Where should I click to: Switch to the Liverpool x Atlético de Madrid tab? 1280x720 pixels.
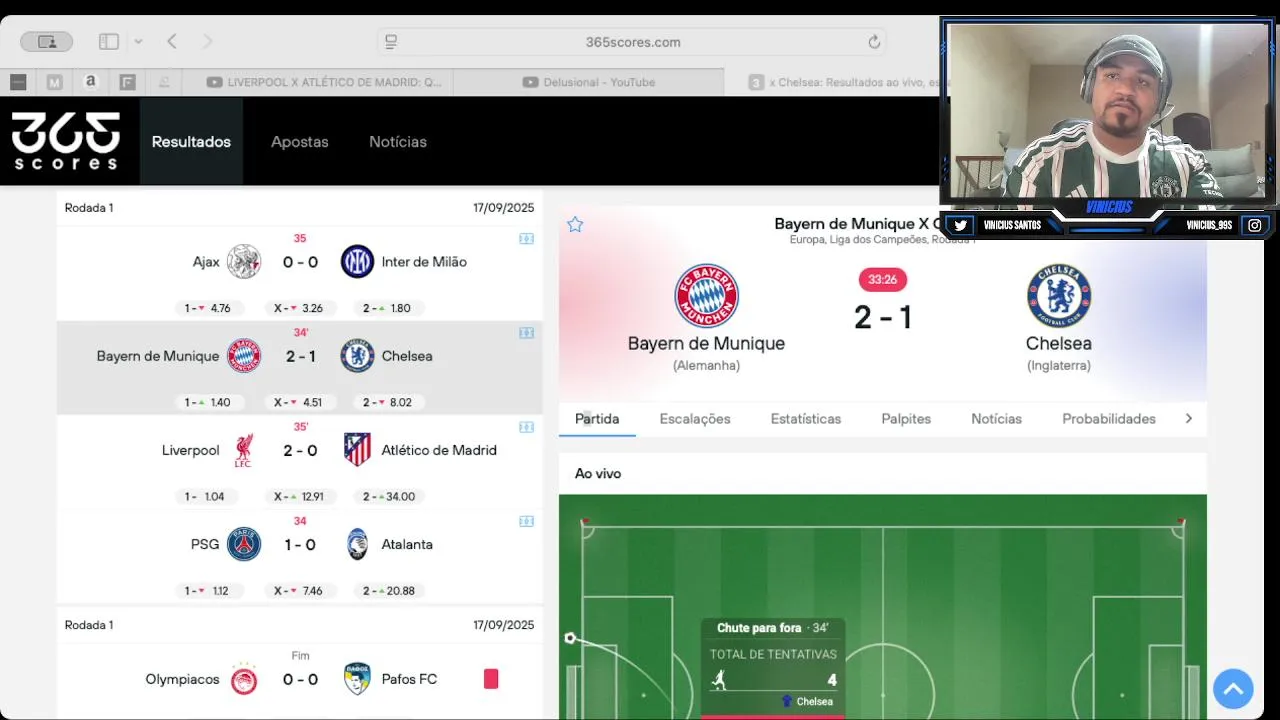(x=324, y=82)
